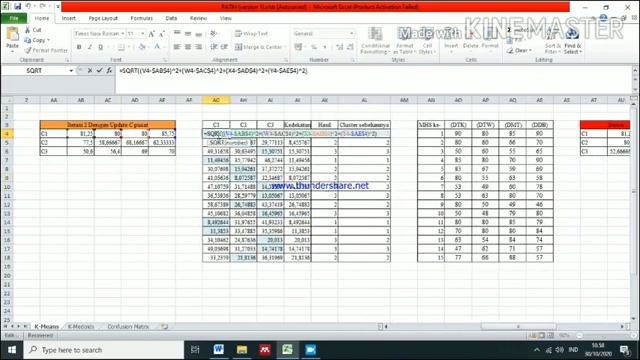The height and width of the screenshot is (360, 640).
Task: Click the Insert Function fx icon
Action: (x=109, y=71)
